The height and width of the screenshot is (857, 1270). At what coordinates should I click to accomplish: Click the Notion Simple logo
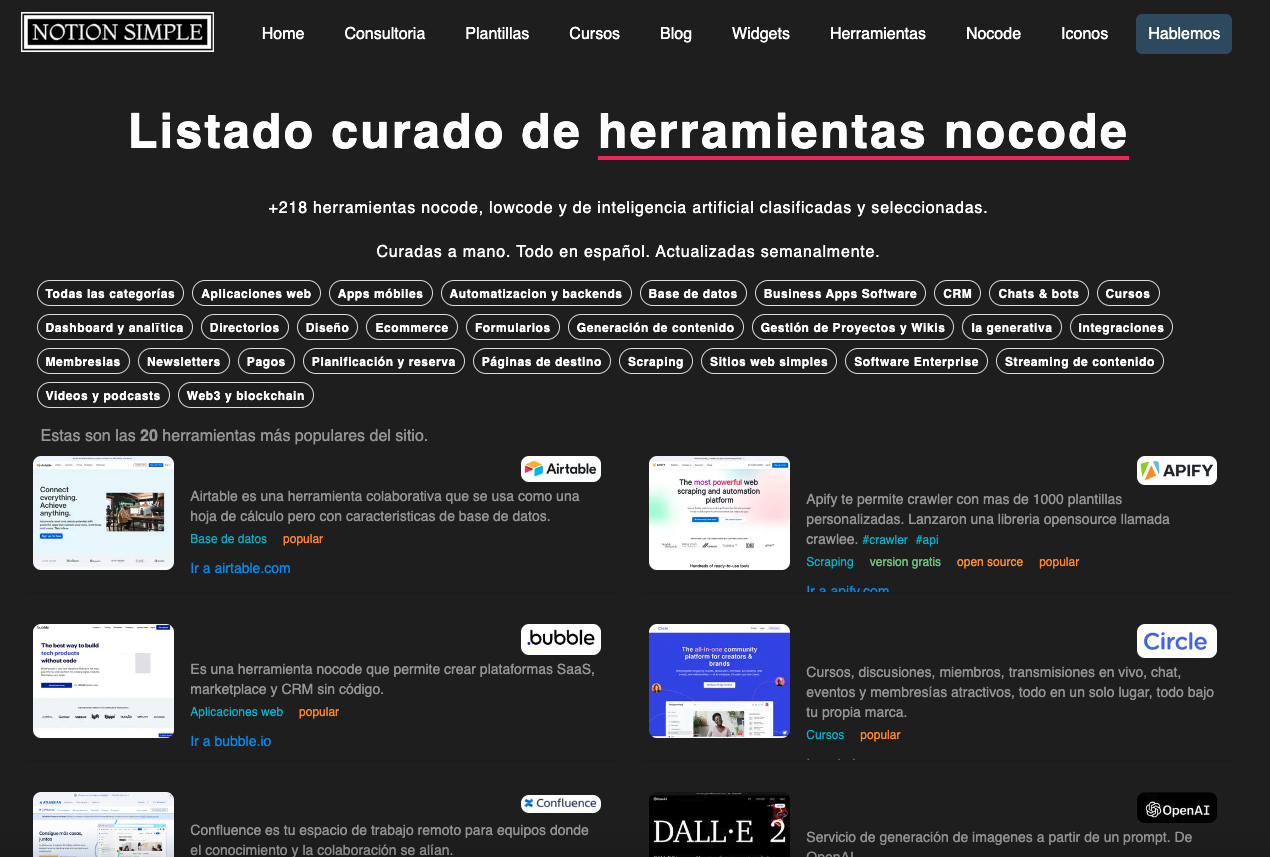(117, 32)
